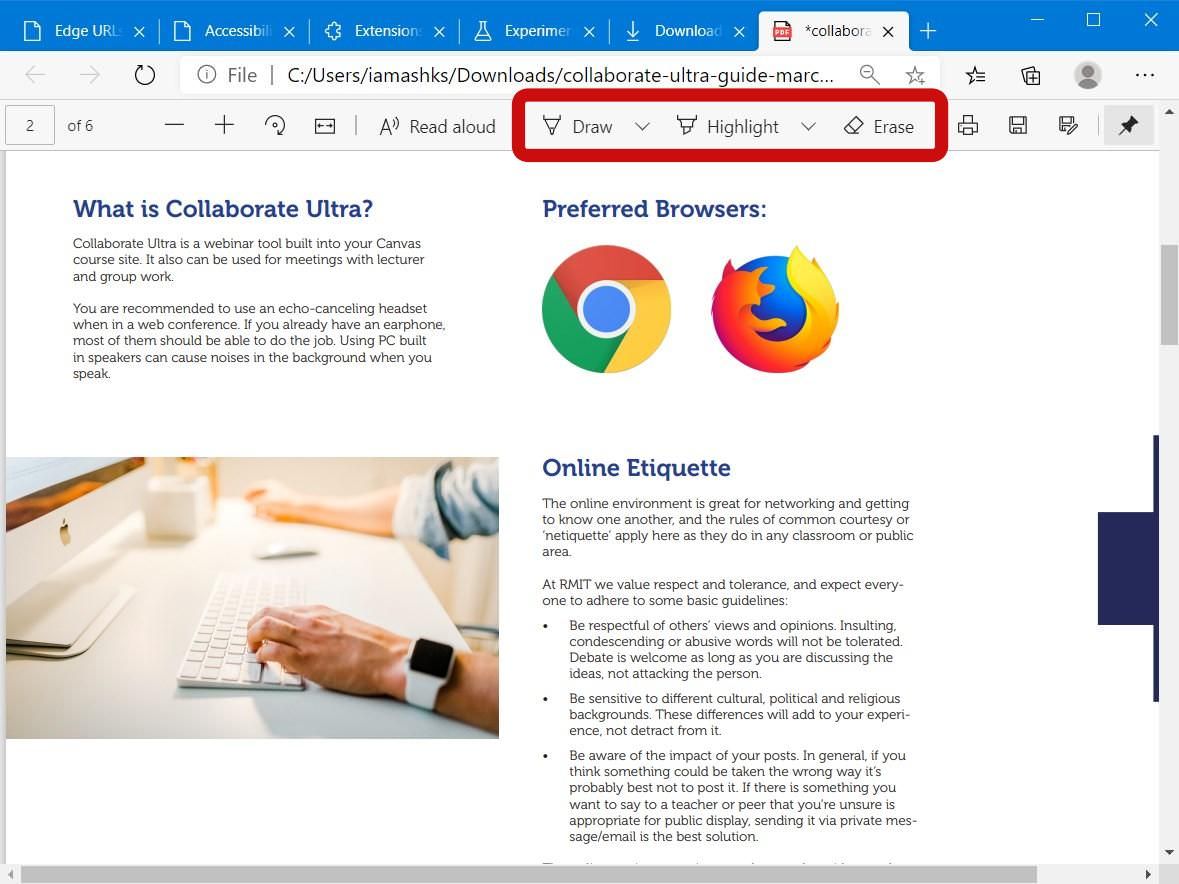
Task: Click the keyboard and iMac photo
Action: click(253, 598)
